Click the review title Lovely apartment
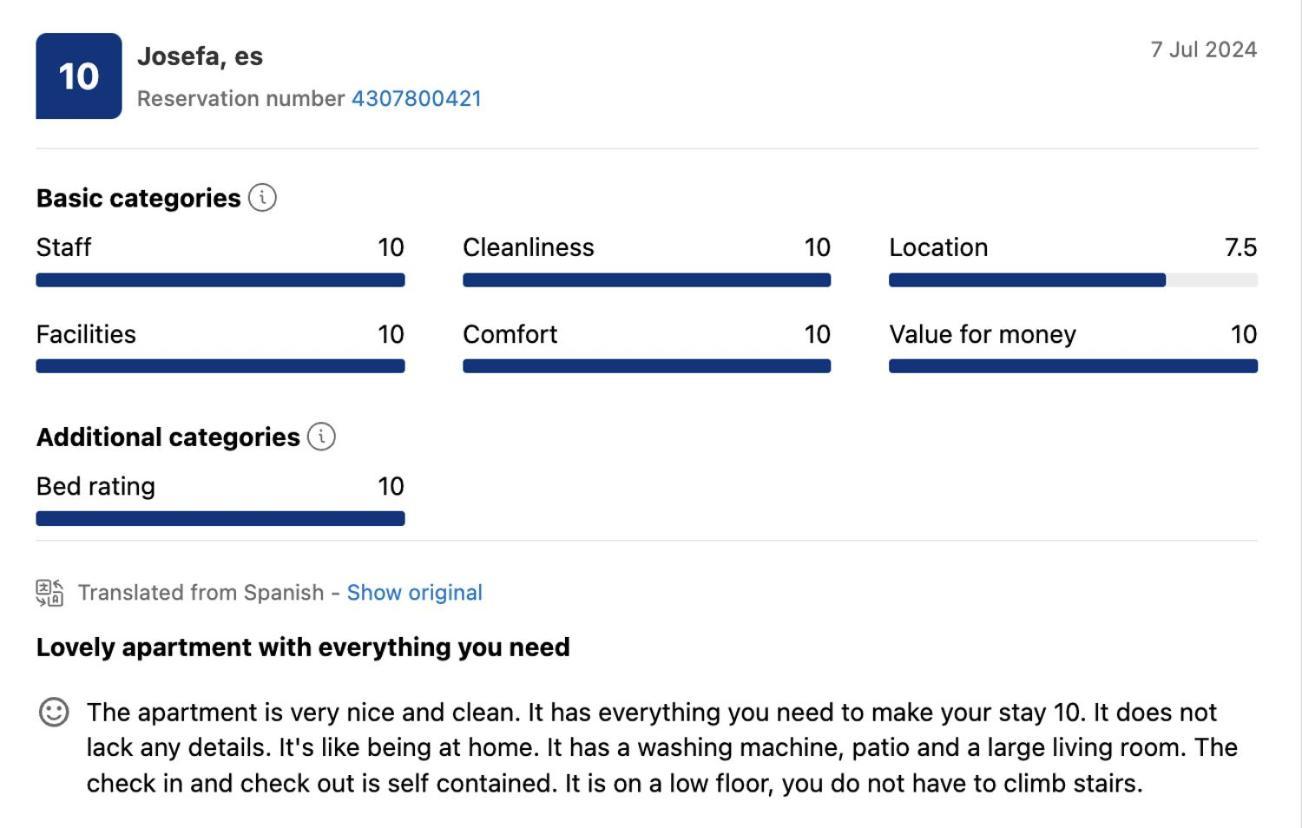The image size is (1302, 828). 303,648
